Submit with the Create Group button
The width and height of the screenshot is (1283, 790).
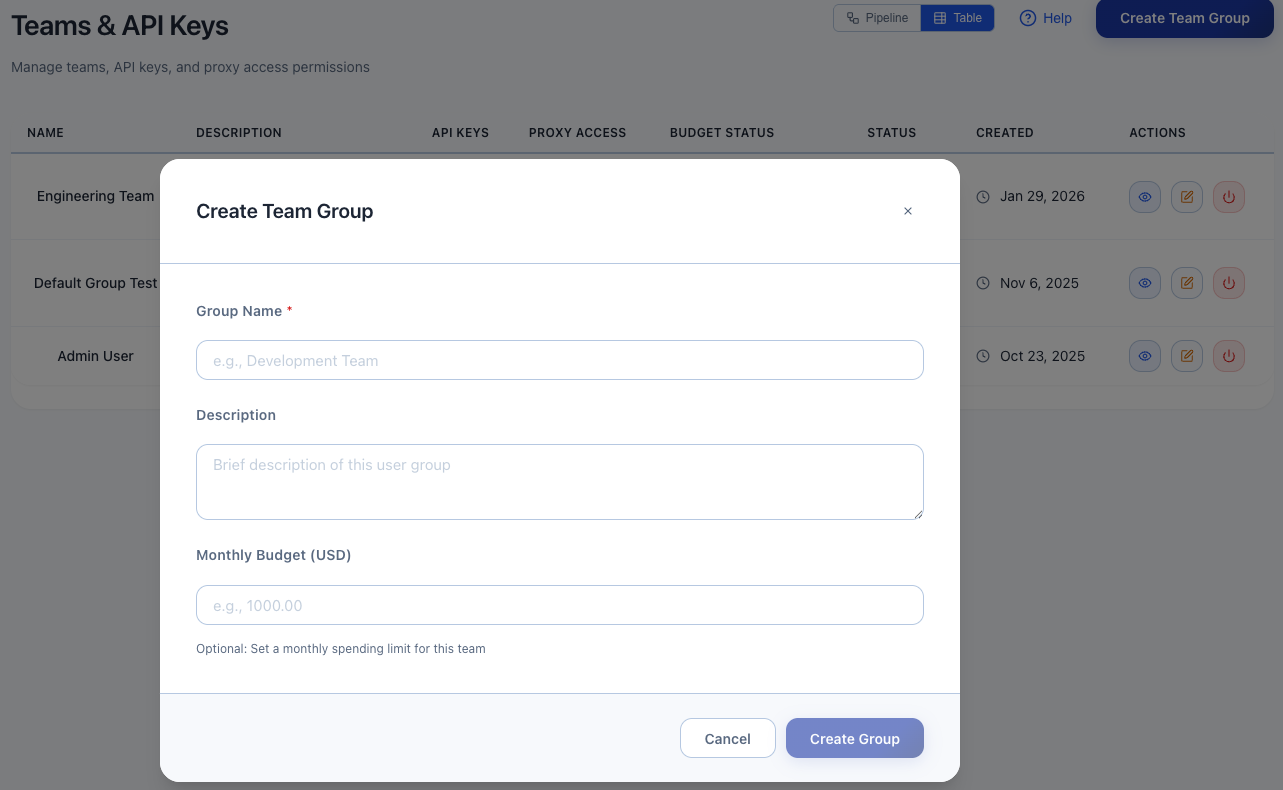854,738
